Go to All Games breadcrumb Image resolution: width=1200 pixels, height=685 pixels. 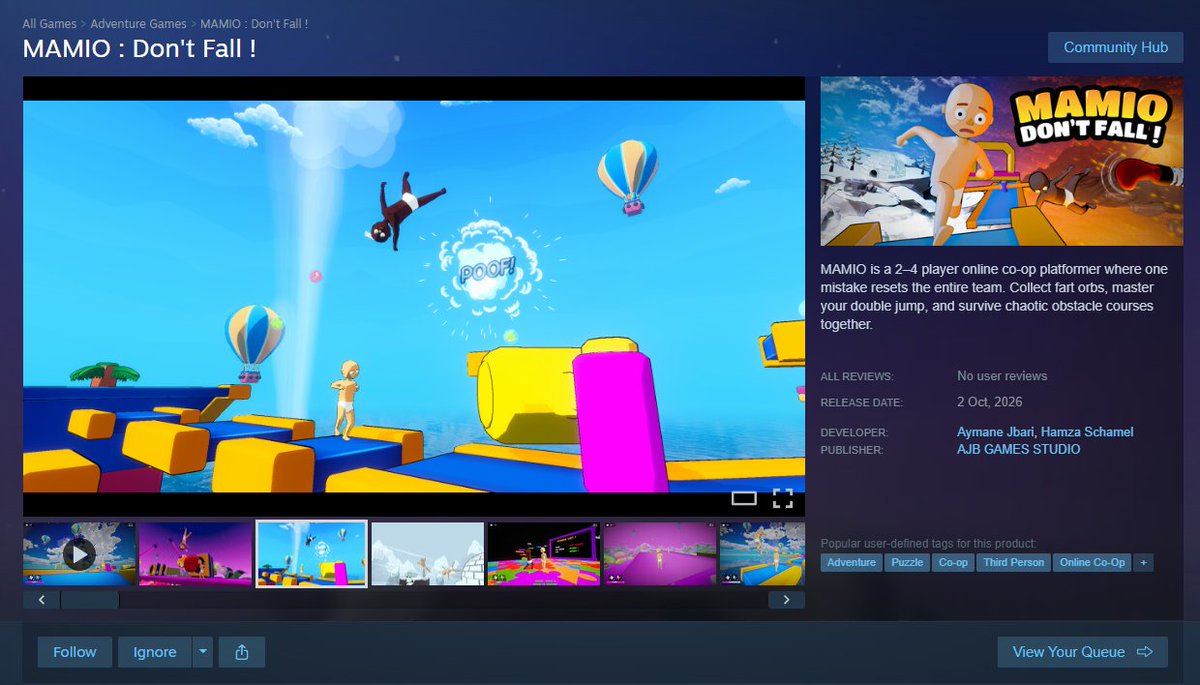click(x=50, y=23)
